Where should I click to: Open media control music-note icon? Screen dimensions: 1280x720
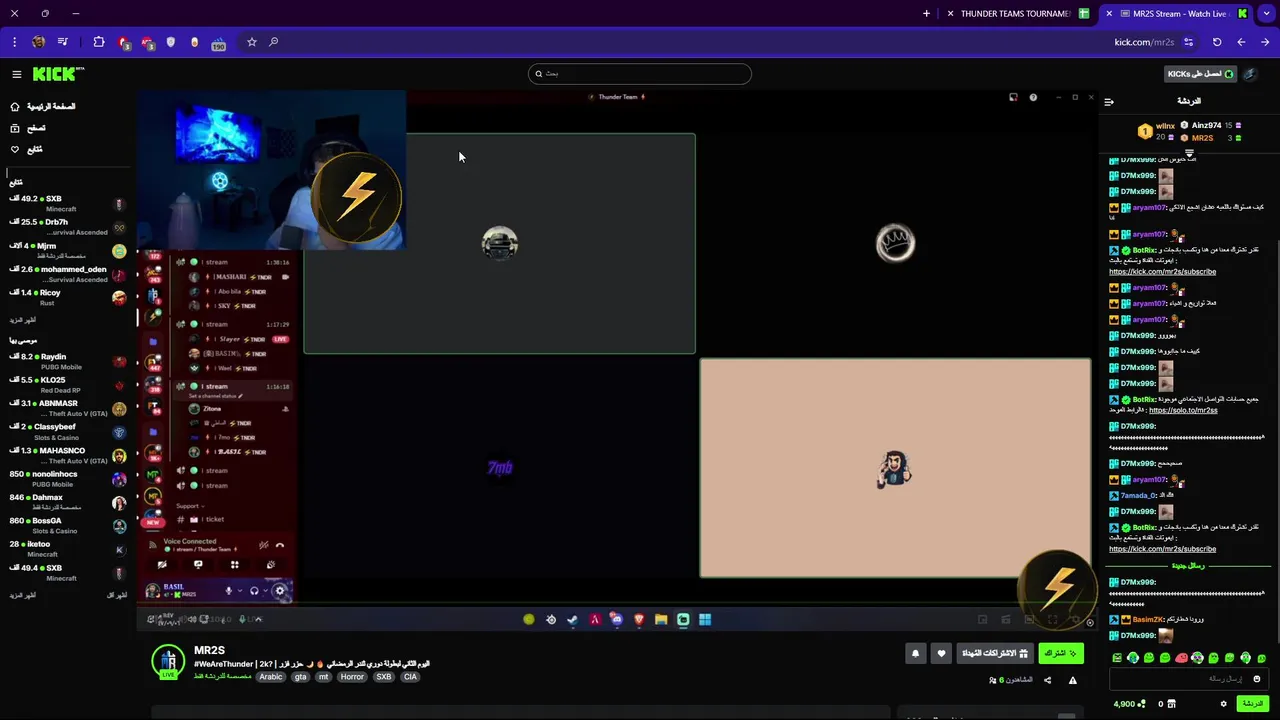coord(63,42)
